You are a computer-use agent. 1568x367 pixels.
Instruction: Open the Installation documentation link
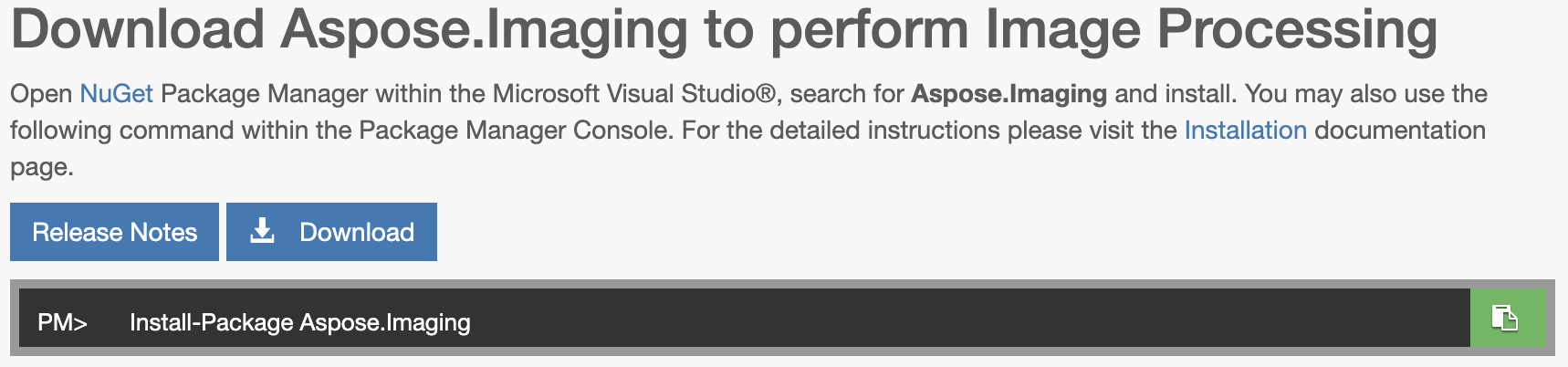1245,131
